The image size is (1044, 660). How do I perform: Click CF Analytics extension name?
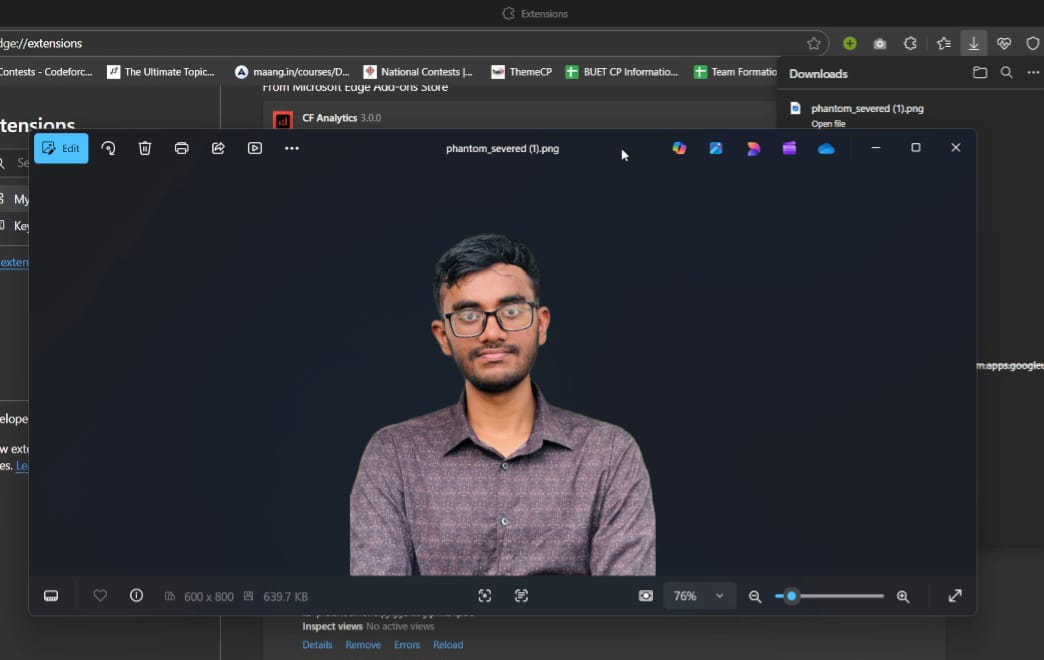coord(330,118)
